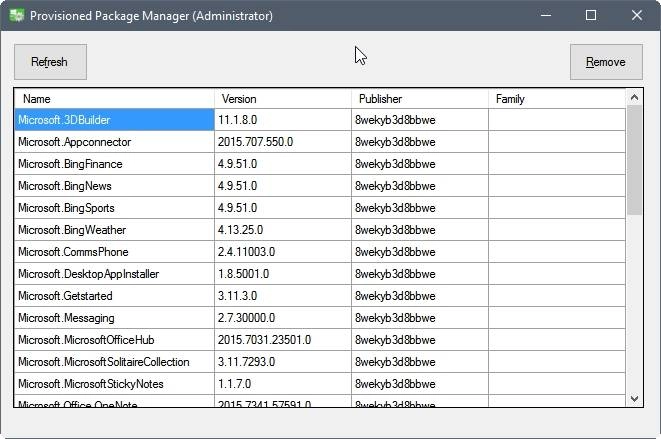Screen dimensions: 661x439
Task: Click version cell 11.1.8.0
Action: click(x=283, y=120)
